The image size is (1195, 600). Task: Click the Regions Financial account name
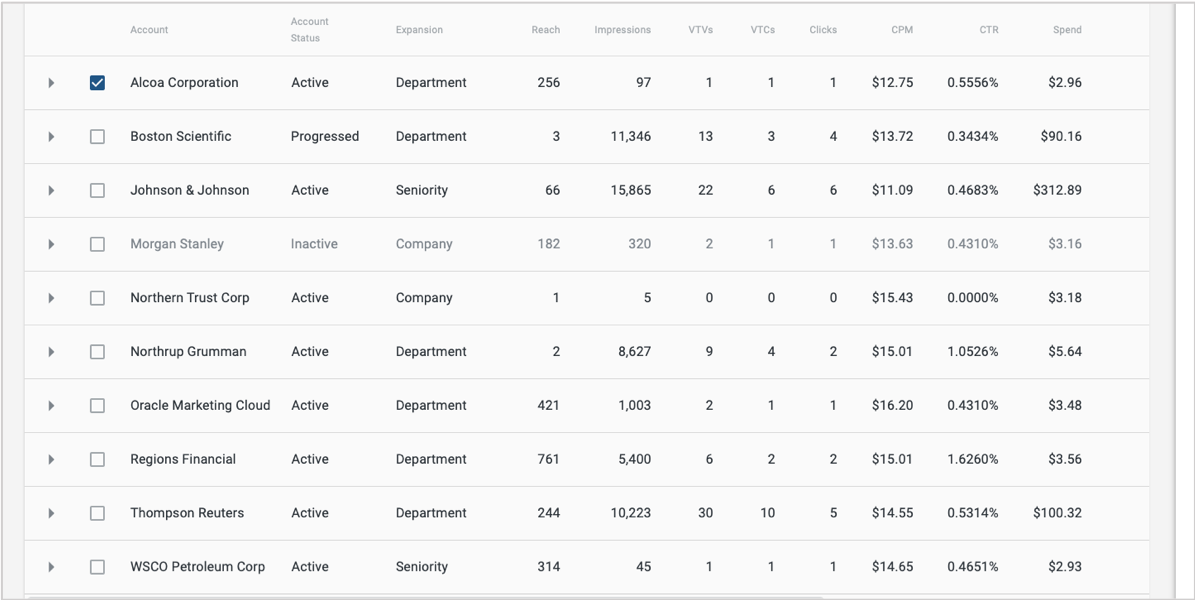pos(183,459)
